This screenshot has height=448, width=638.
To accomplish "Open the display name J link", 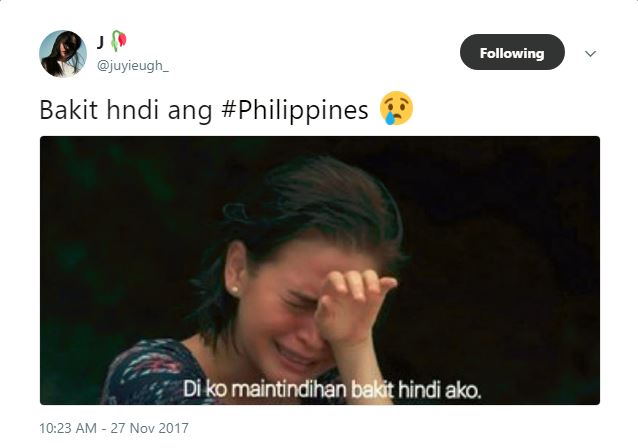I will 100,42.
